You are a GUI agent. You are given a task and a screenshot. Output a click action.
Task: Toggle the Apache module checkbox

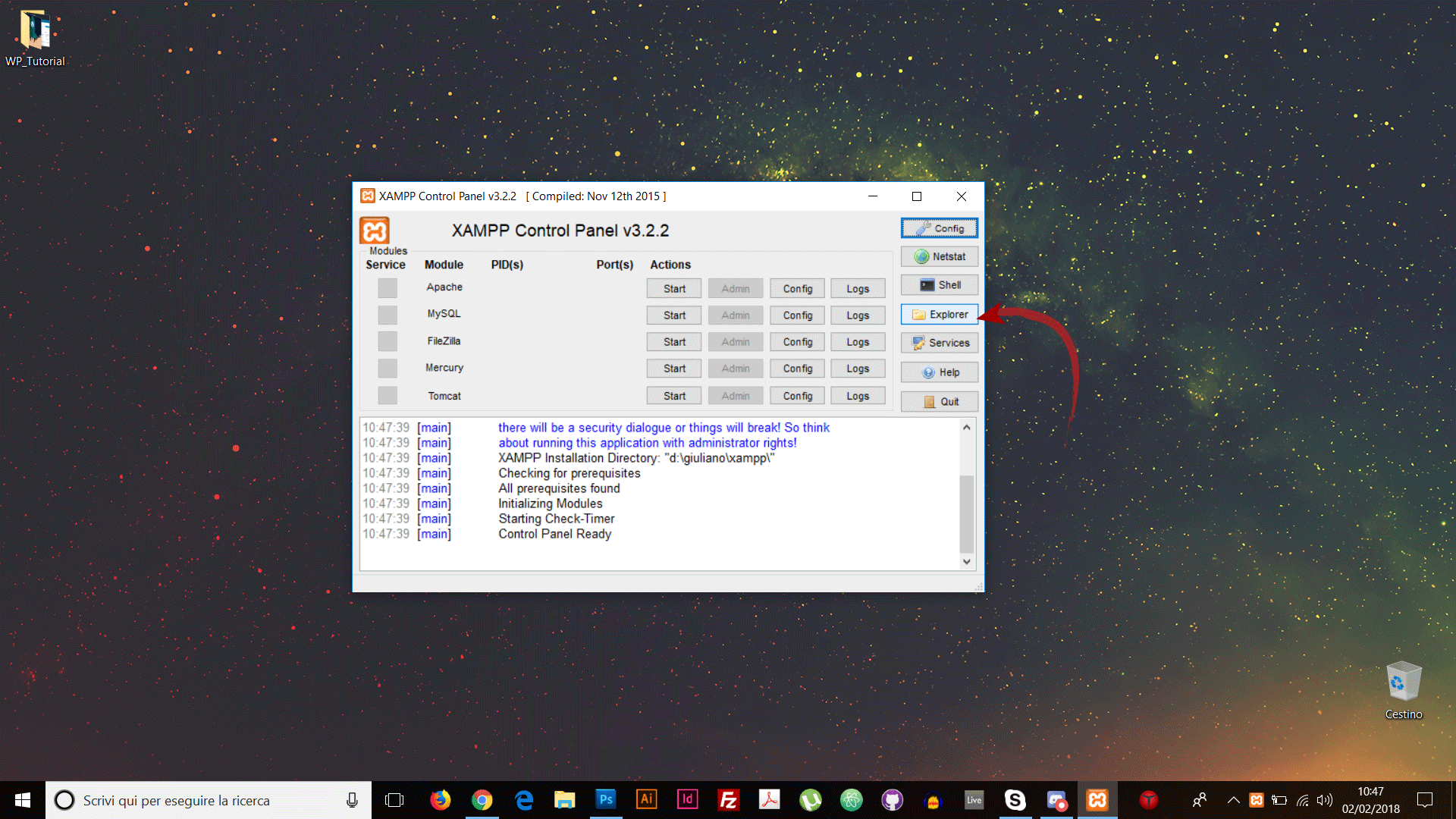coord(387,287)
